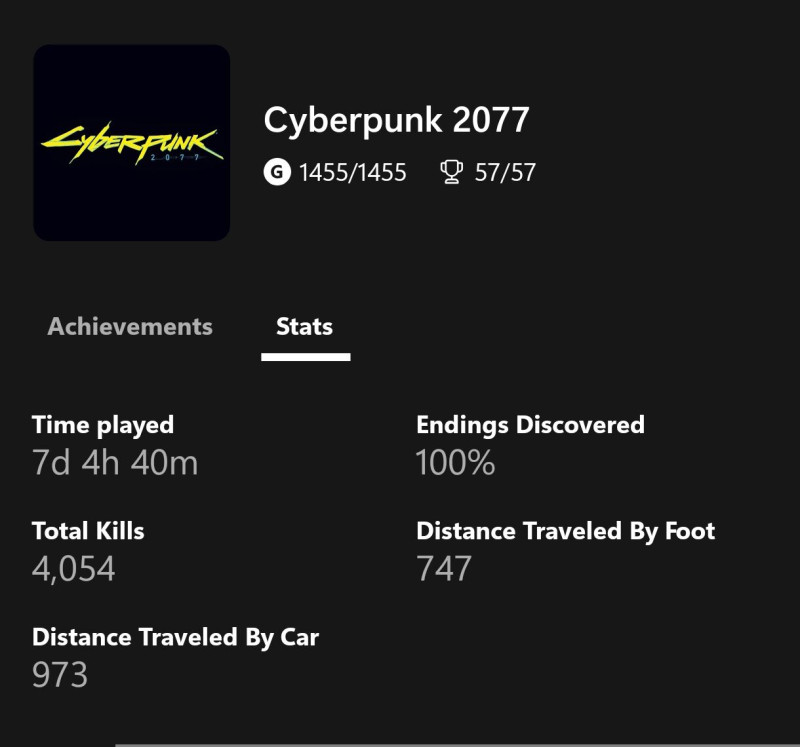Viewport: 800px width, 747px height.
Task: Click the Total Kills label
Action: click(88, 531)
